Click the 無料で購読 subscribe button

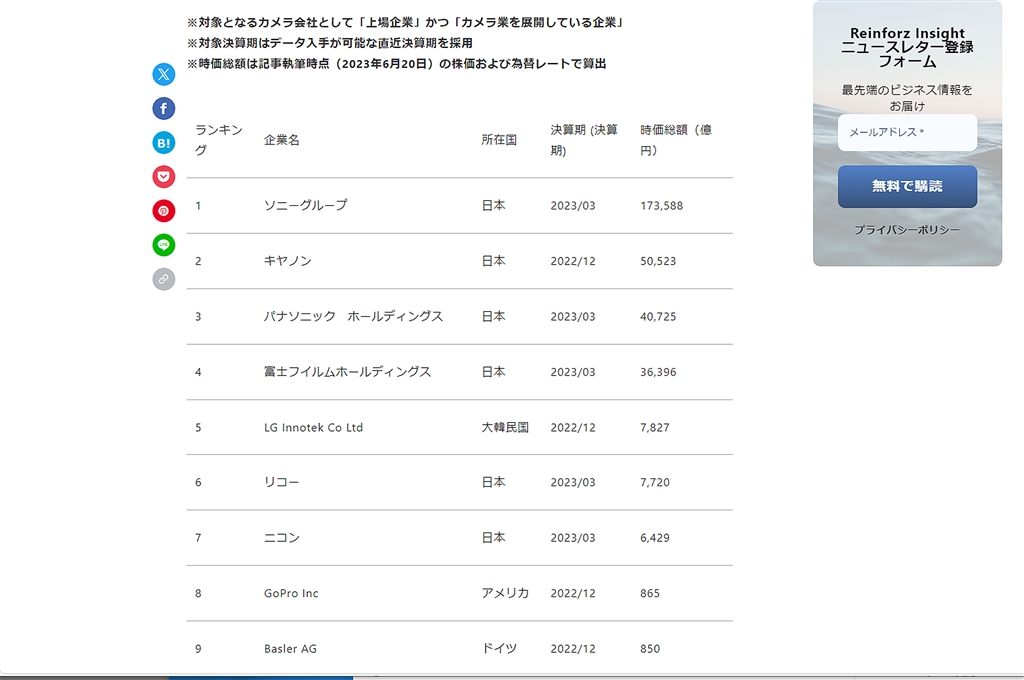point(907,187)
